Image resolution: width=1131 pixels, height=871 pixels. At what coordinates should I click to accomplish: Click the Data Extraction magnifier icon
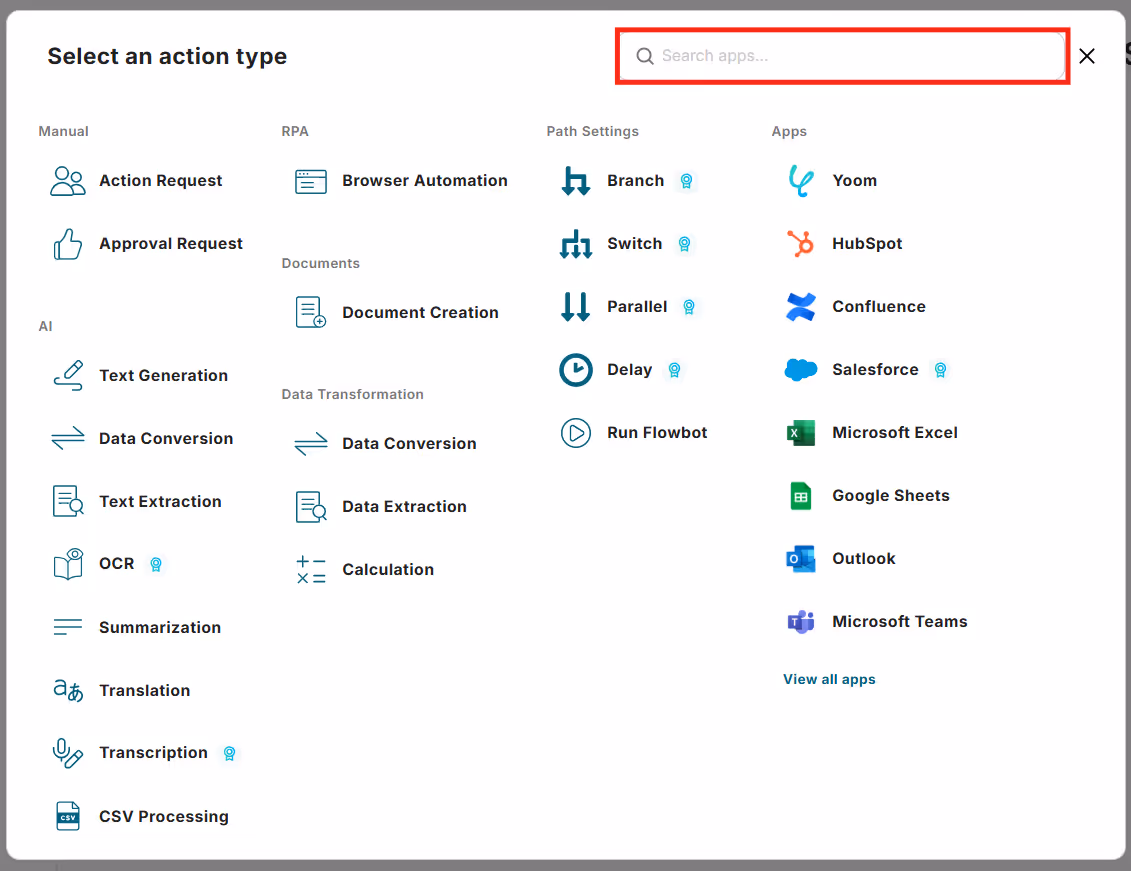point(311,507)
